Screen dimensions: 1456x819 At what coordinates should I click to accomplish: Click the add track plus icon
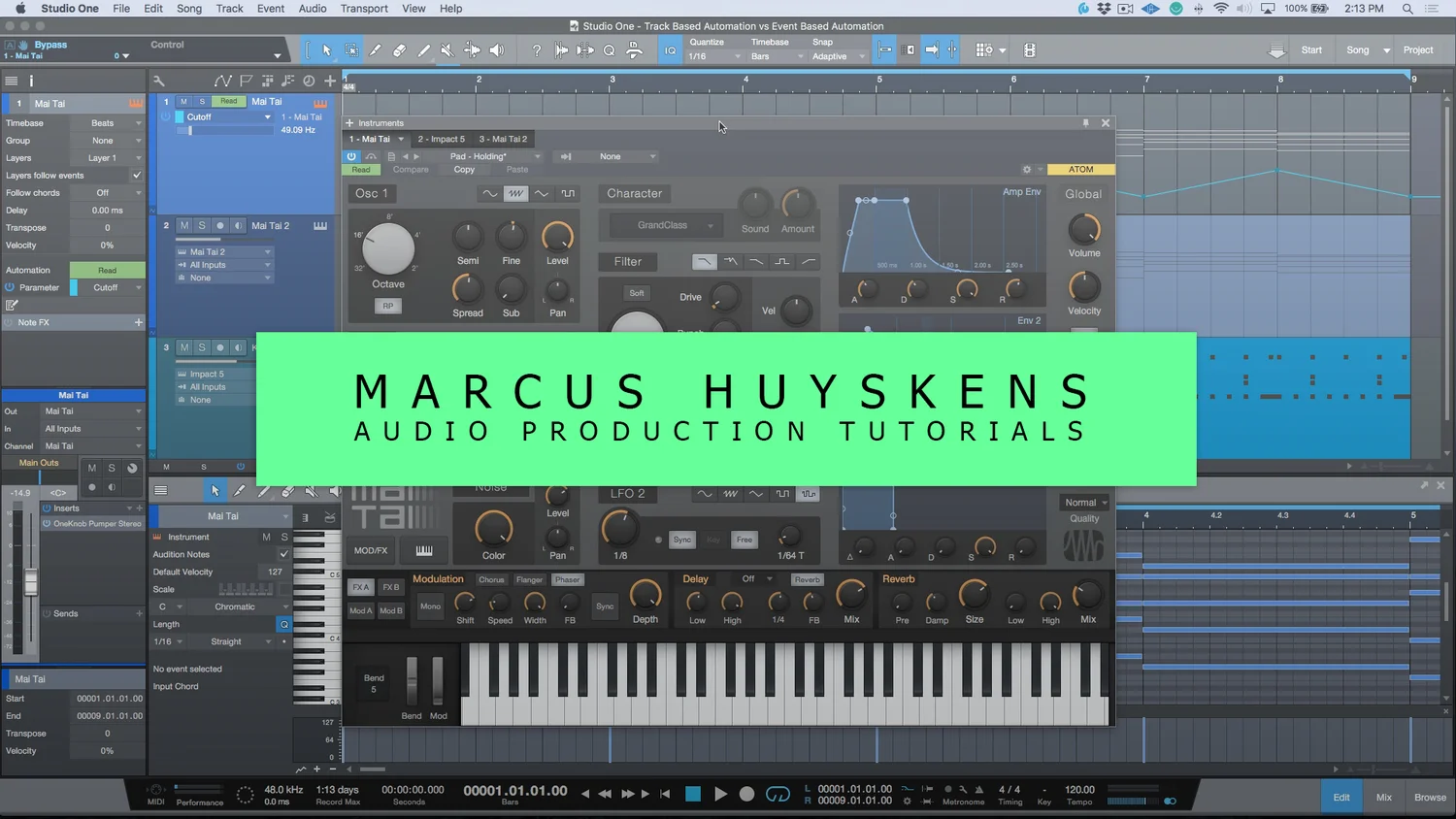330,81
